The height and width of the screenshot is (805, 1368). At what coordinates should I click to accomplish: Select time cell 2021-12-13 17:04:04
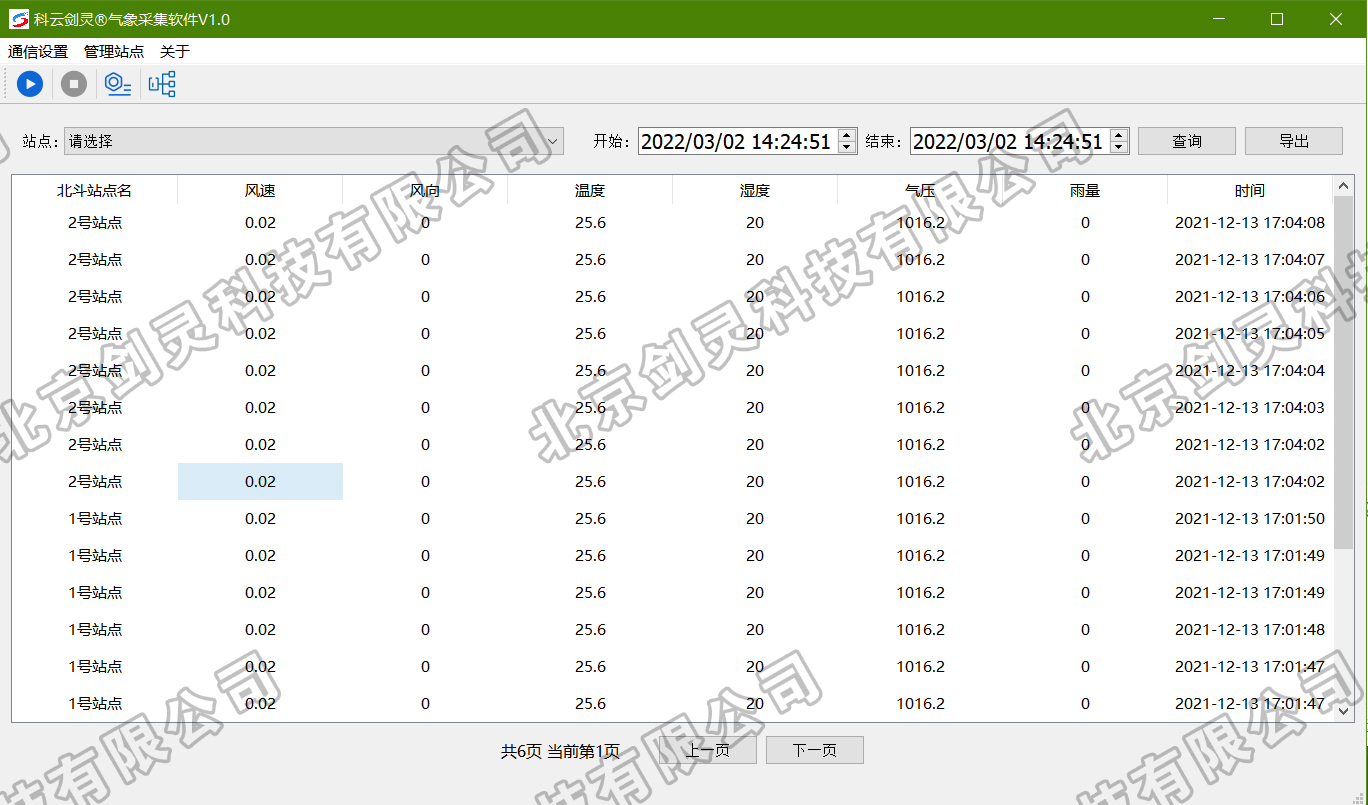click(x=1250, y=370)
